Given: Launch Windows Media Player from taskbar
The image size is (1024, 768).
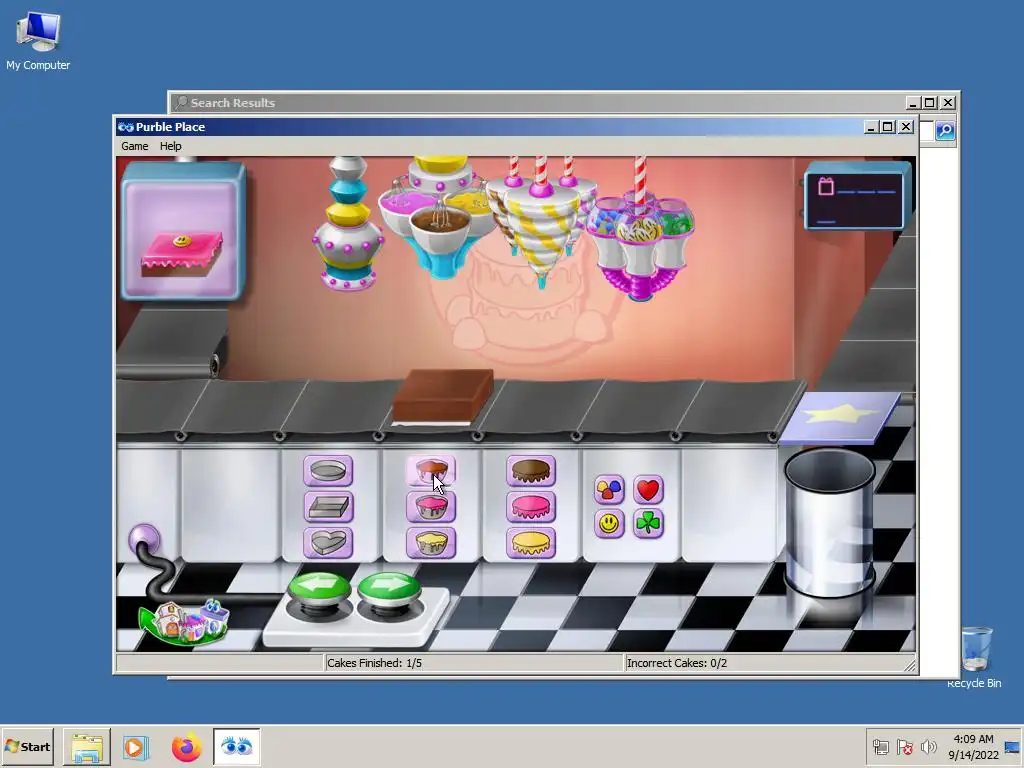Looking at the screenshot, I should (x=136, y=746).
